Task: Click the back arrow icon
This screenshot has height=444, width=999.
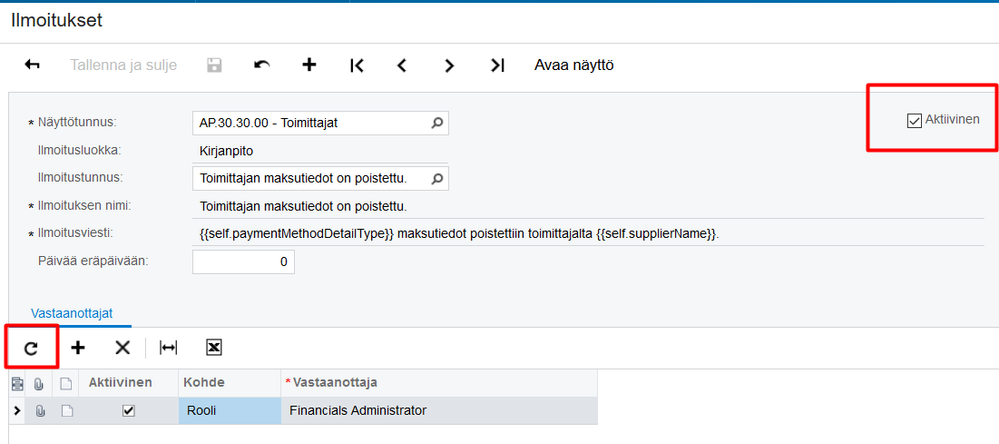Action: [x=32, y=65]
